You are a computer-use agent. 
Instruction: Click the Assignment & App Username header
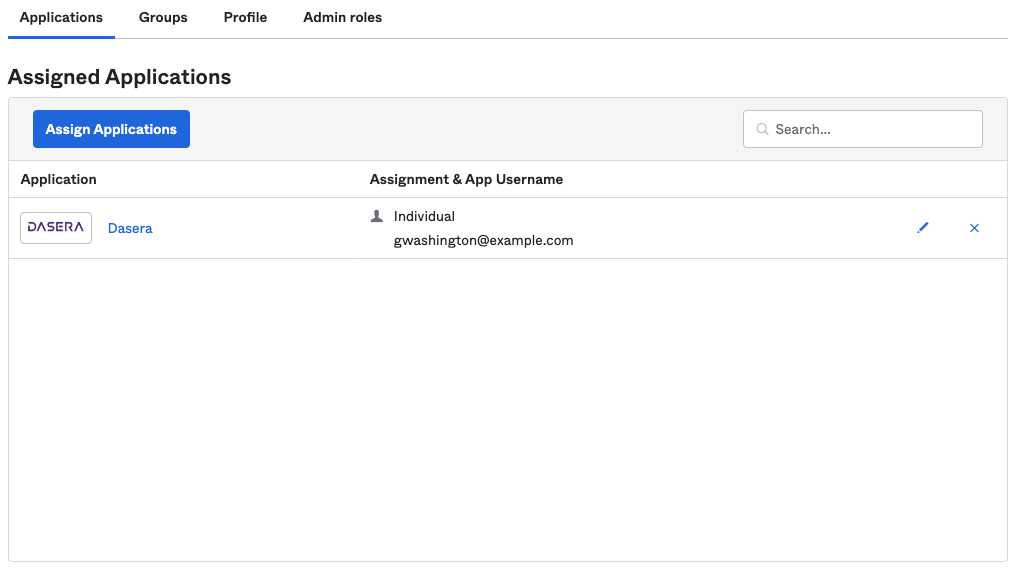pos(466,179)
